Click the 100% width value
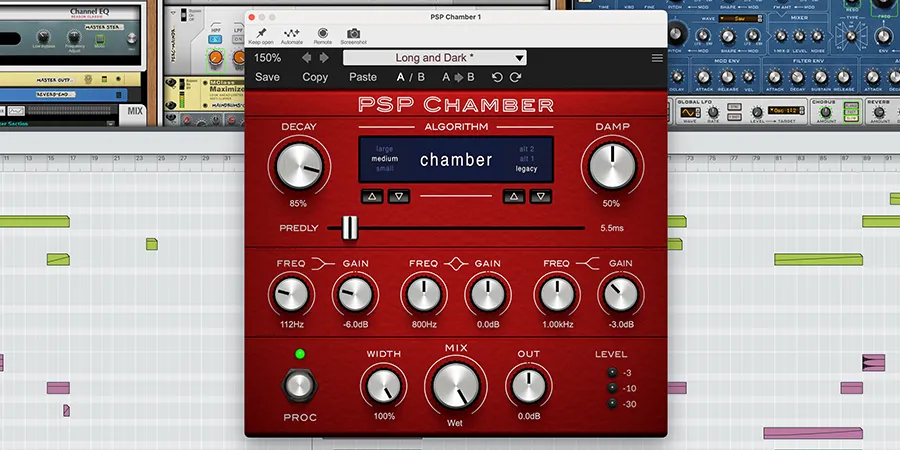 (384, 416)
